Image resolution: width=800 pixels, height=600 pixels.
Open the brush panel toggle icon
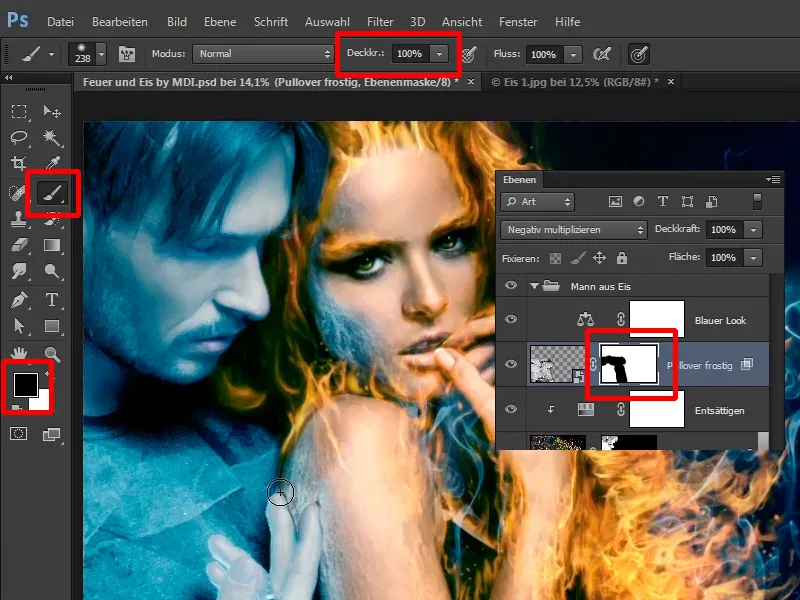(127, 54)
